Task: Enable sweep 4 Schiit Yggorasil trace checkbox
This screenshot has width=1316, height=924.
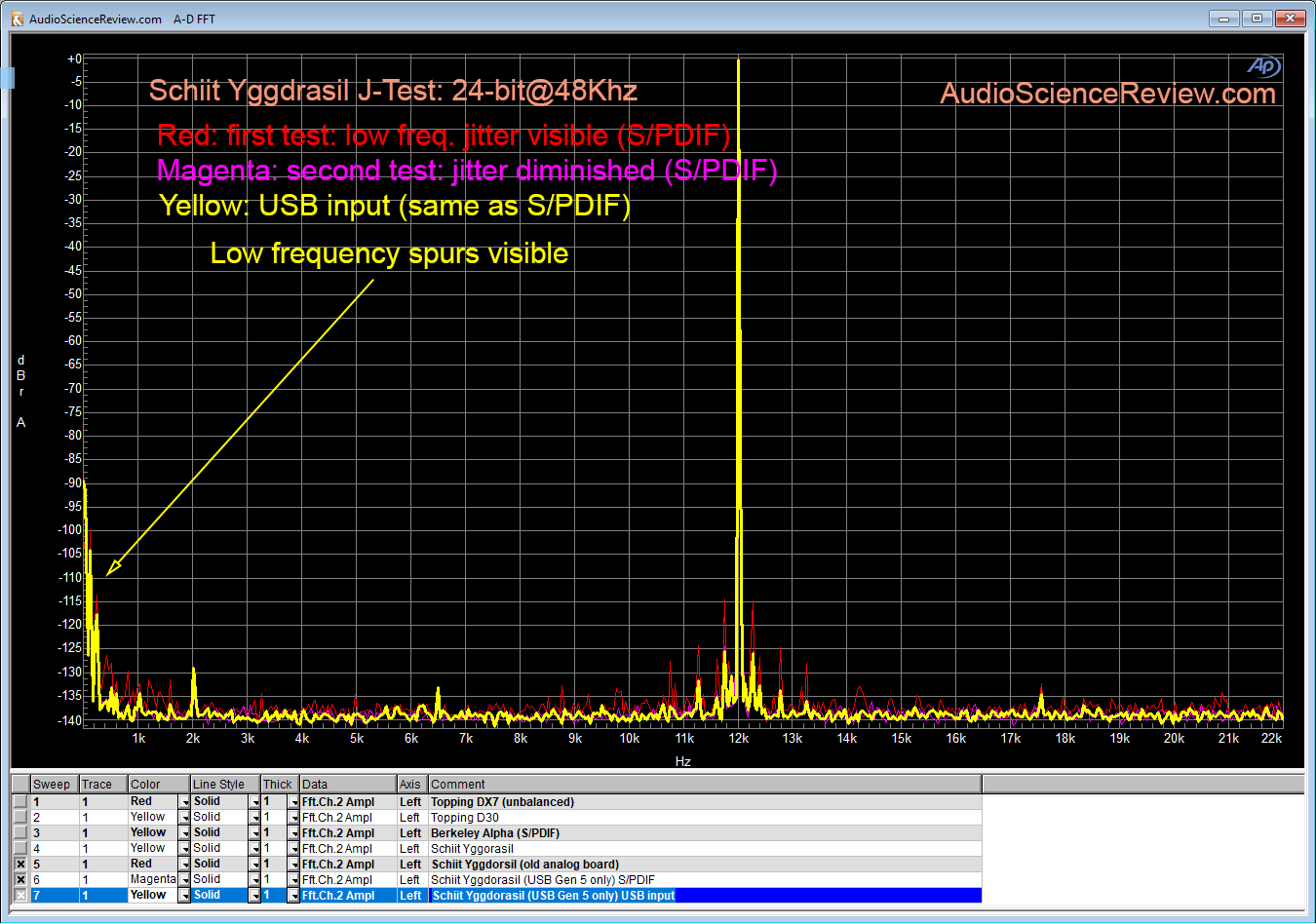Action: (20, 849)
